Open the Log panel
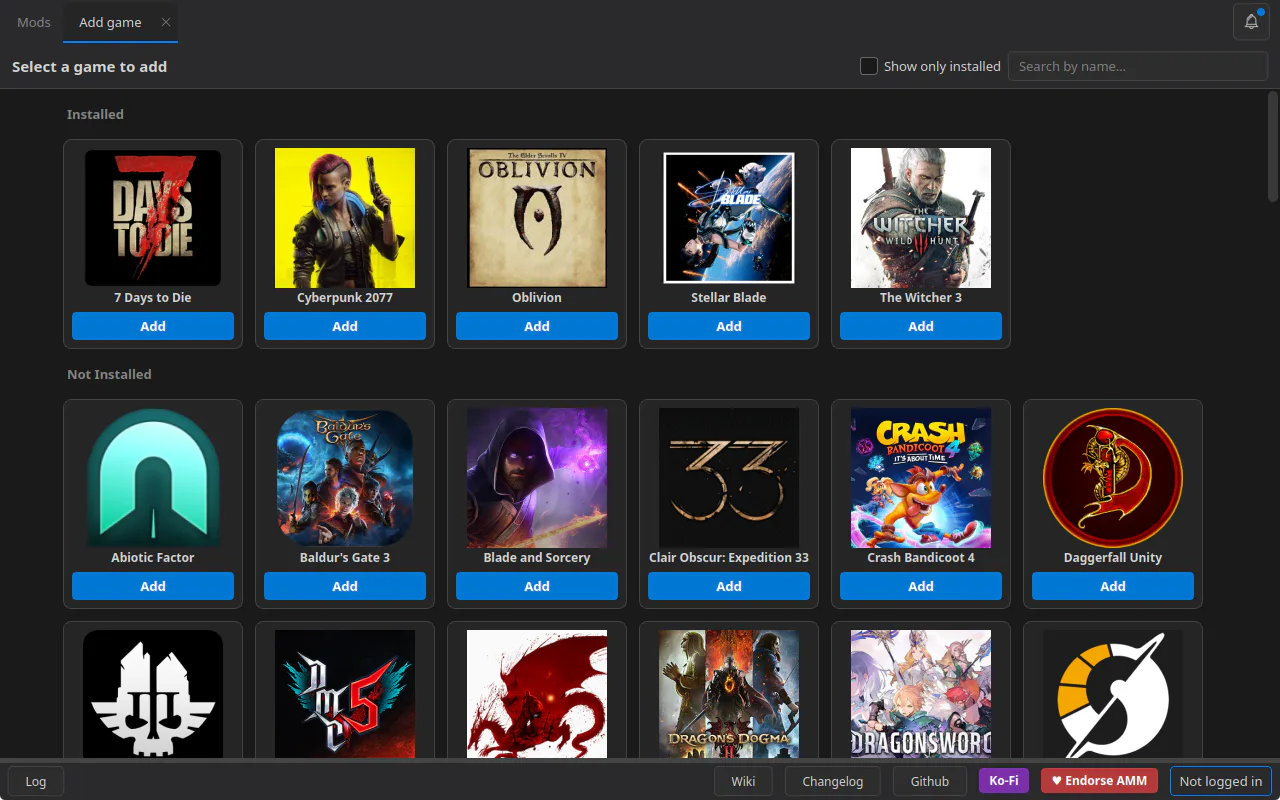This screenshot has height=800, width=1280. point(36,781)
